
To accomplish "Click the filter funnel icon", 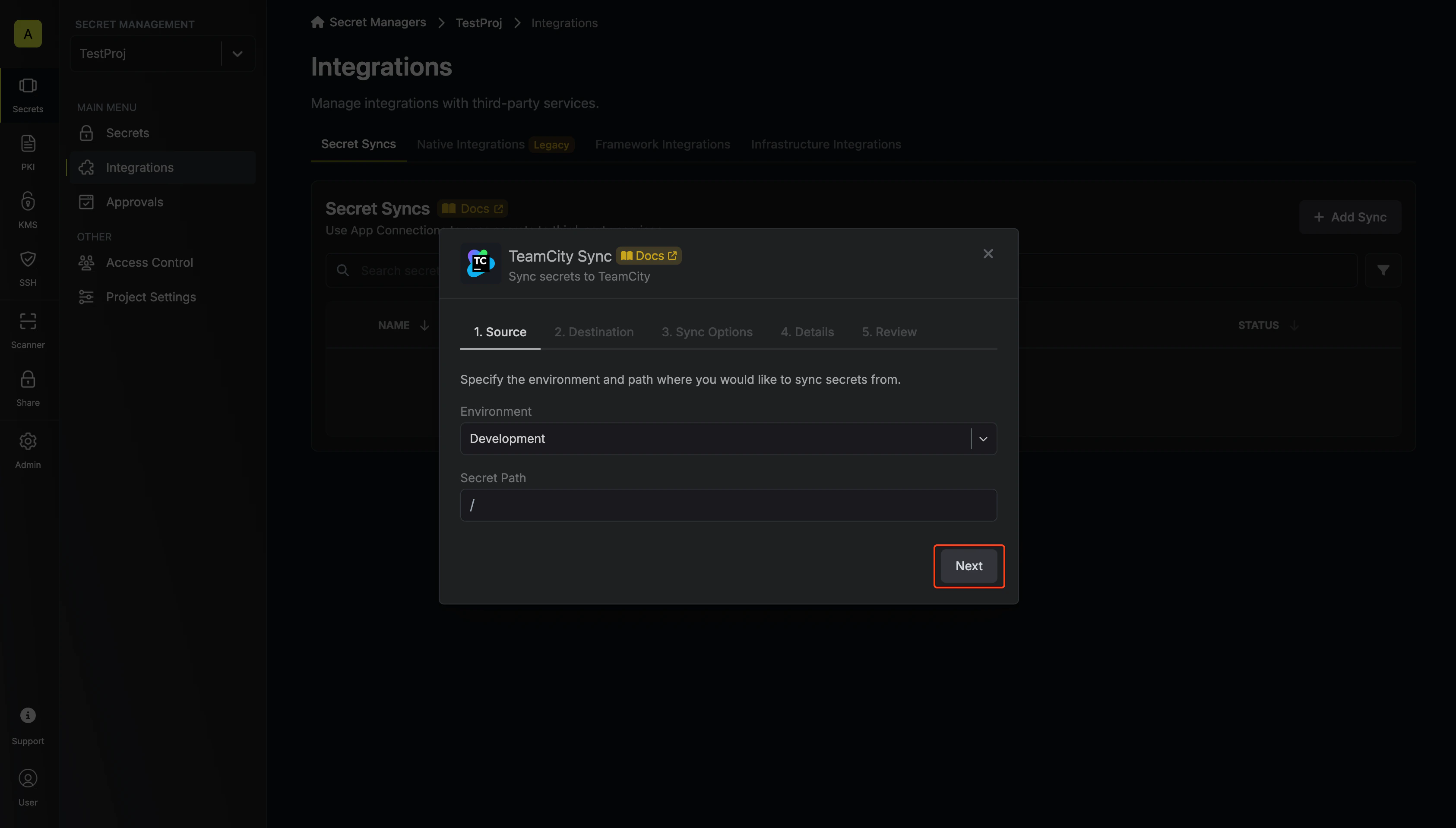I will [1383, 270].
